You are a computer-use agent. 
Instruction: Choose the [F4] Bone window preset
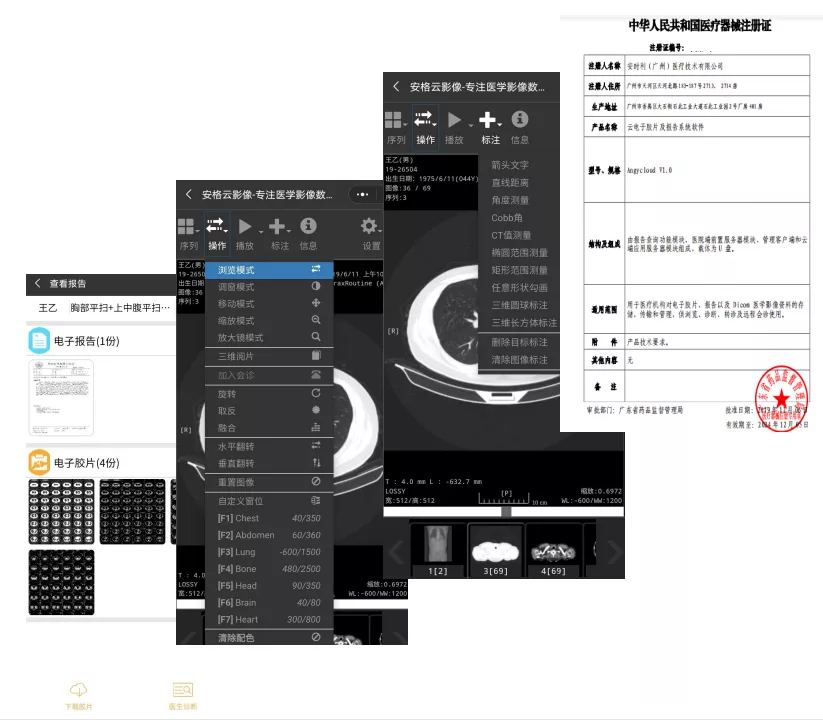(265, 569)
